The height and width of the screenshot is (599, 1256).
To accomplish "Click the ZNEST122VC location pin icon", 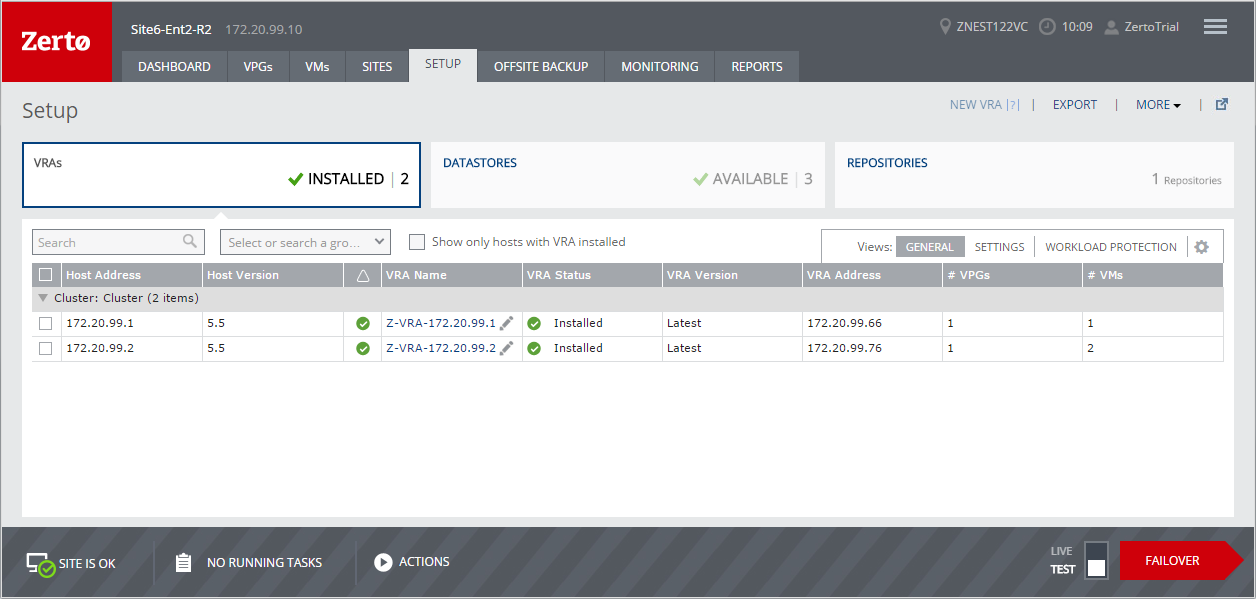I will point(946,27).
